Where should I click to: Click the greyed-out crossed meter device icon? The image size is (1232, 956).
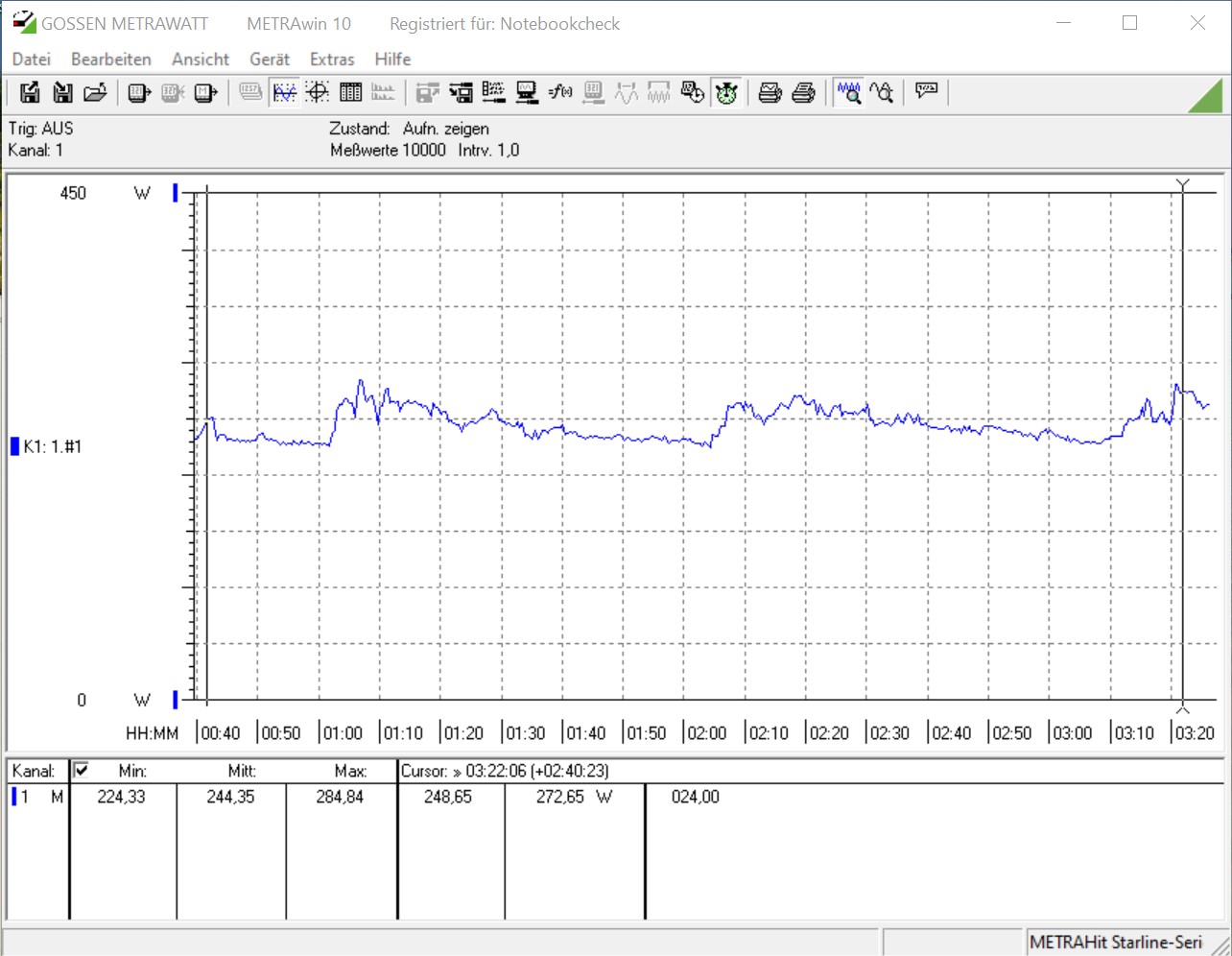pos(173,92)
